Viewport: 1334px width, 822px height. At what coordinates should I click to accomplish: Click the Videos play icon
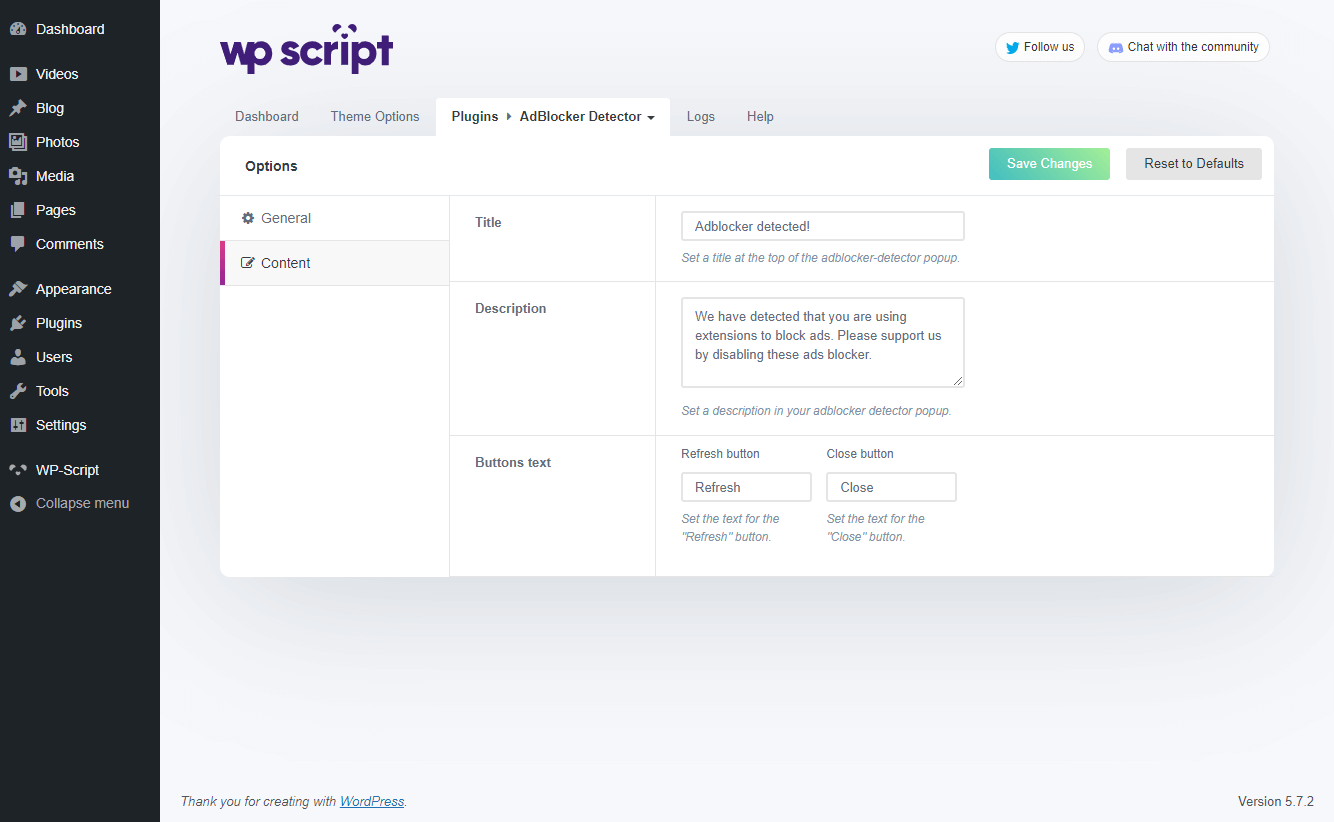pos(18,74)
